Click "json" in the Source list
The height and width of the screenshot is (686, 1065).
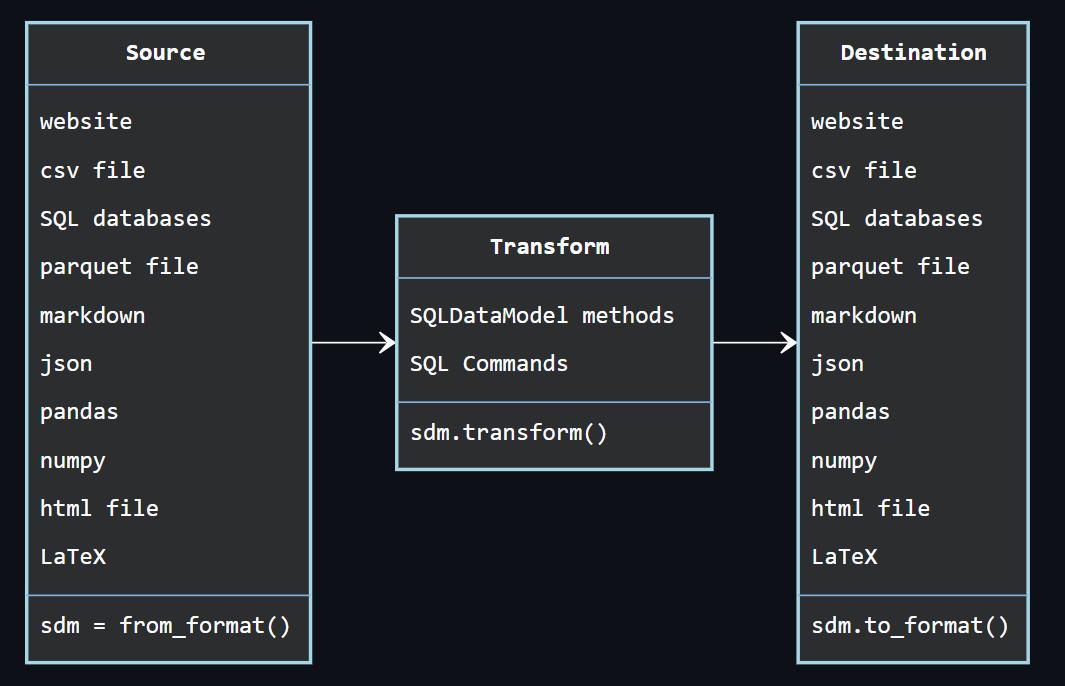coord(66,363)
